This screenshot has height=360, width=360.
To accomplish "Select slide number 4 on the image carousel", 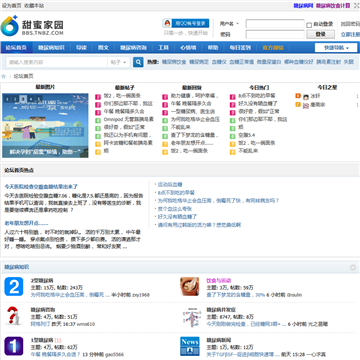I will [x=31, y=99].
